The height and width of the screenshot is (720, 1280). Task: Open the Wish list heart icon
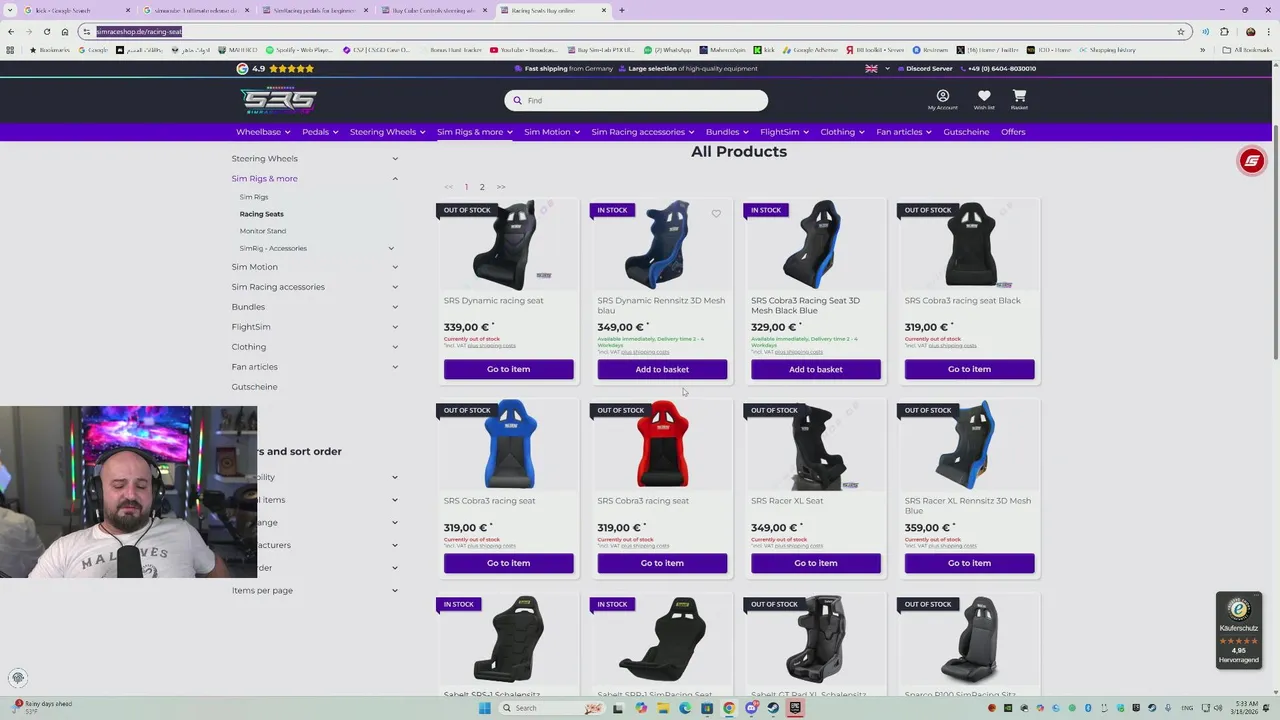[x=984, y=97]
